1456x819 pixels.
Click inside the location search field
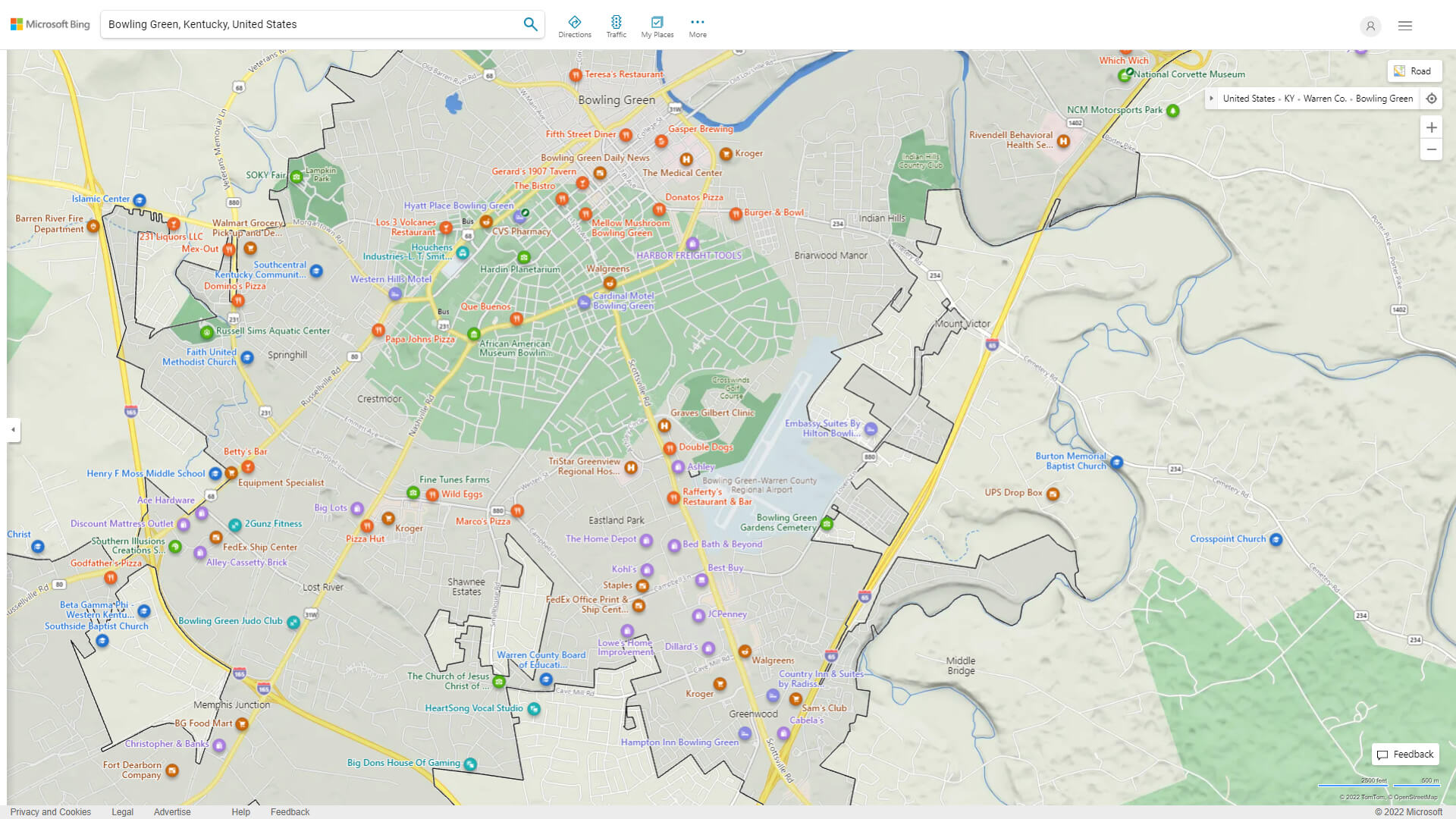[x=303, y=24]
